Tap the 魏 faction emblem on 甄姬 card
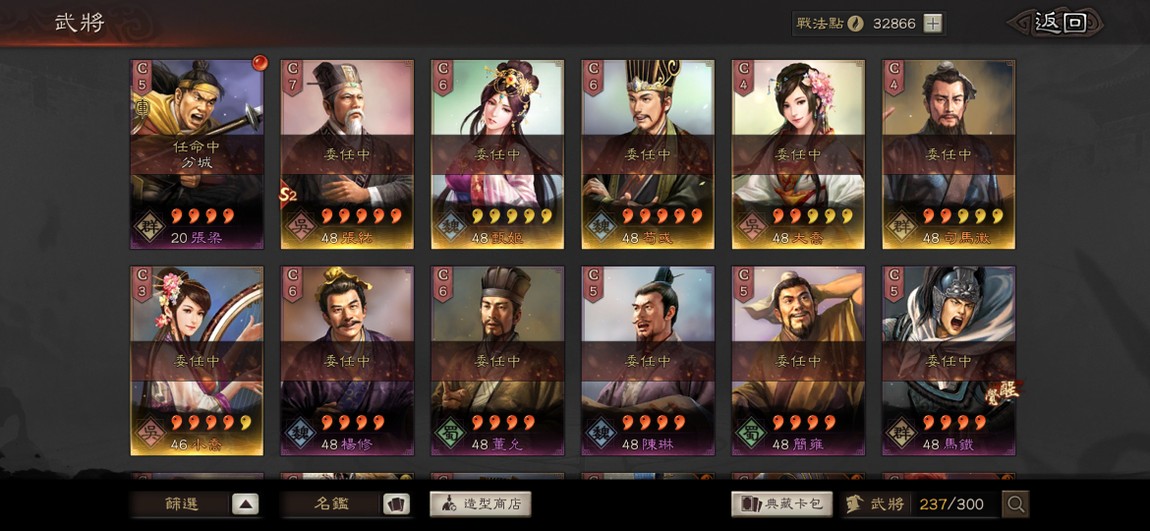Image resolution: width=1150 pixels, height=531 pixels. pos(450,225)
